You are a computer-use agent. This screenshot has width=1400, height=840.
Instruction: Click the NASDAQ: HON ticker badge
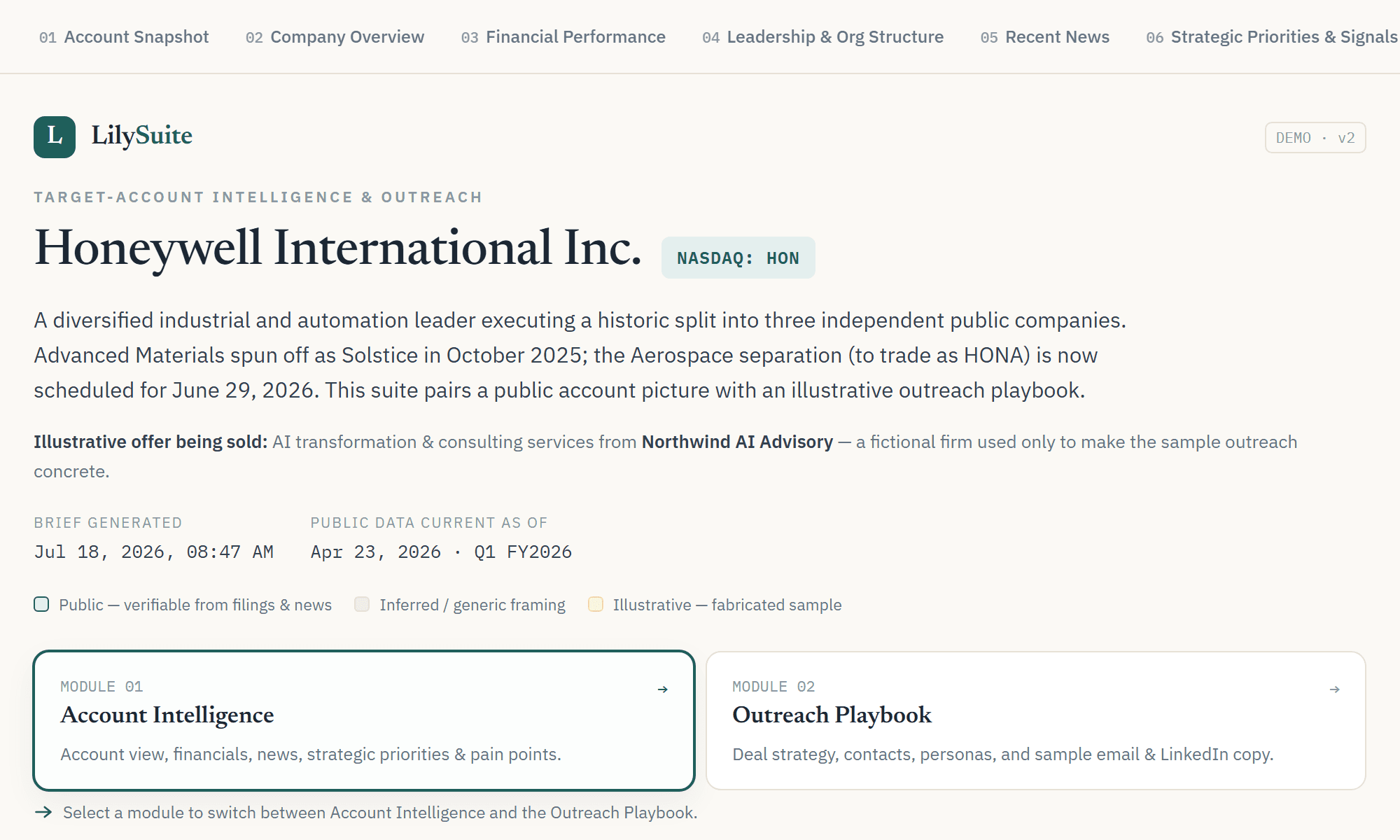tap(738, 258)
